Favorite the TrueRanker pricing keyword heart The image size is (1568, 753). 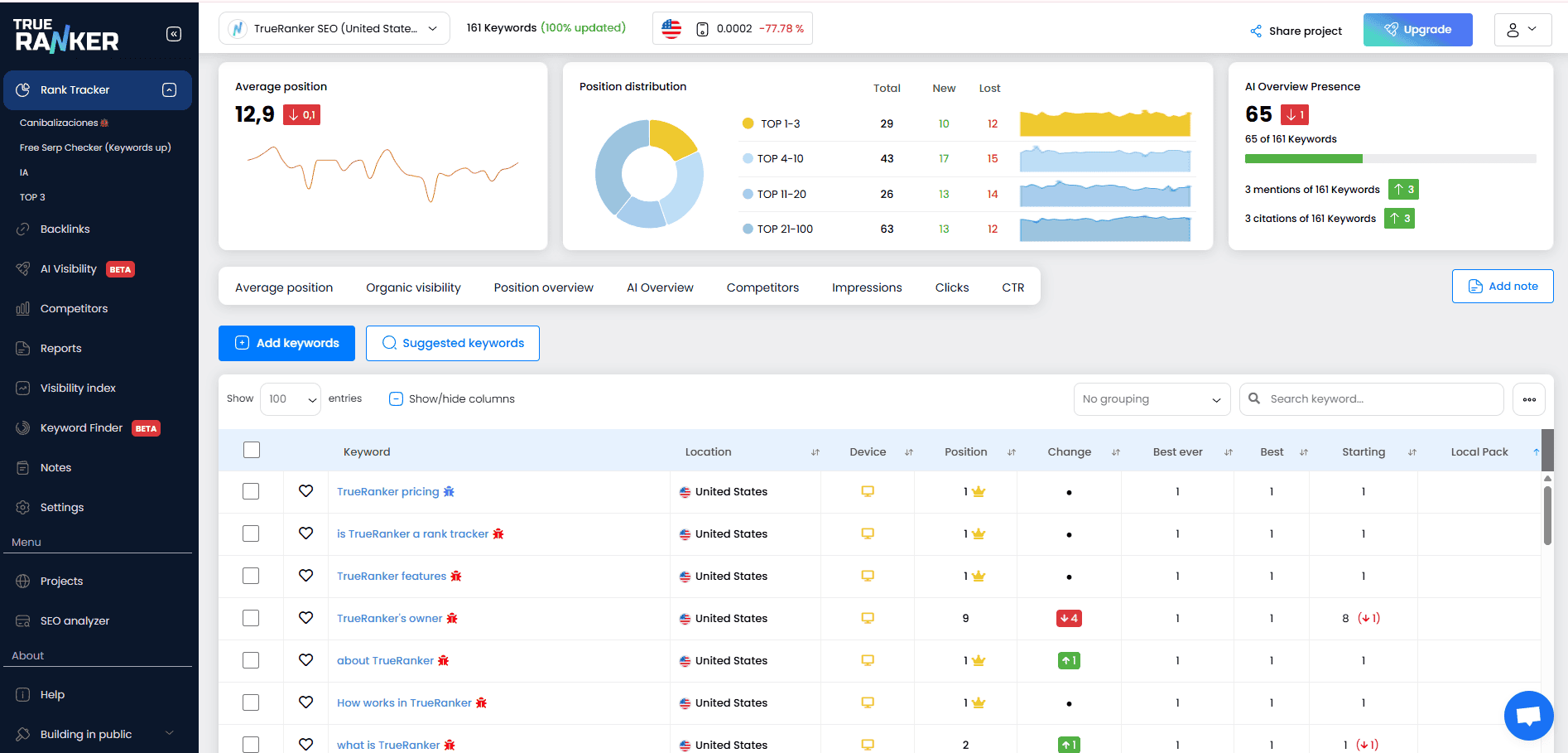coord(305,491)
